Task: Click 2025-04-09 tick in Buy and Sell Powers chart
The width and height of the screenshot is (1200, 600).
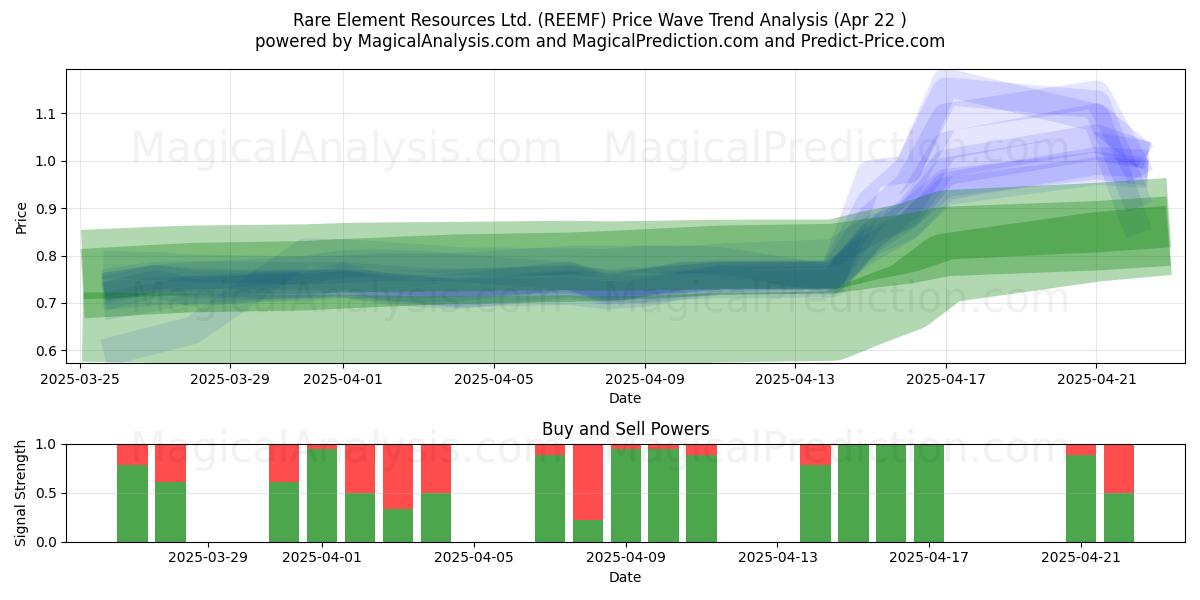Action: click(x=626, y=558)
